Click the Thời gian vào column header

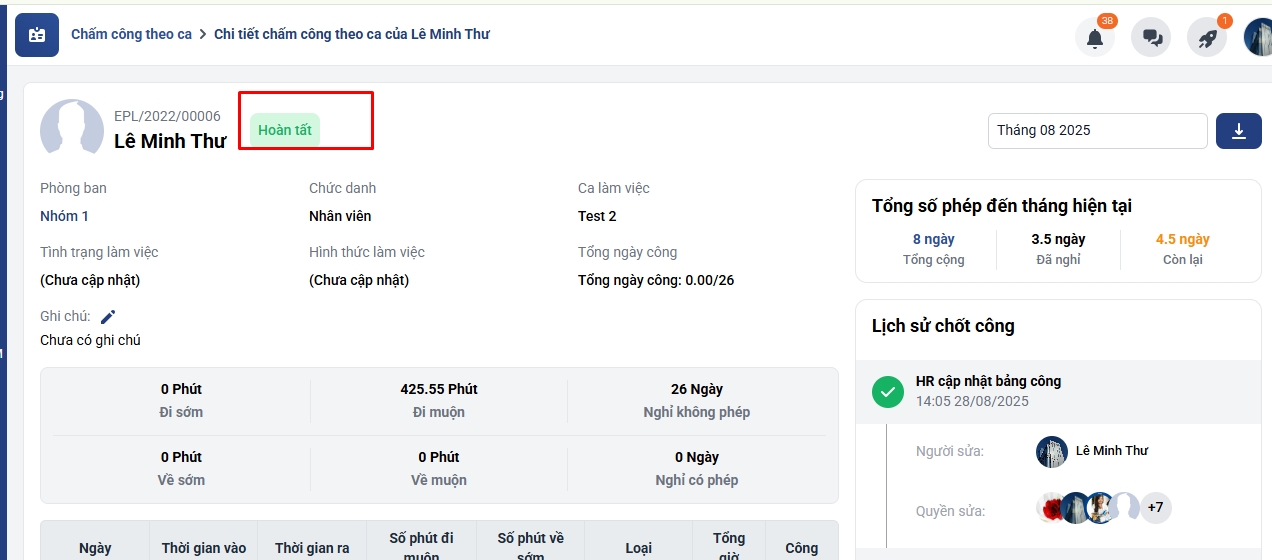pyautogui.click(x=204, y=548)
